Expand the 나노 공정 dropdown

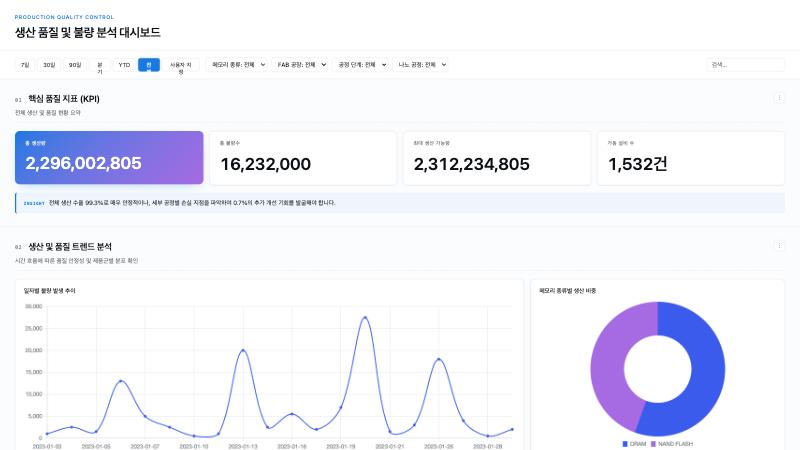click(x=420, y=65)
